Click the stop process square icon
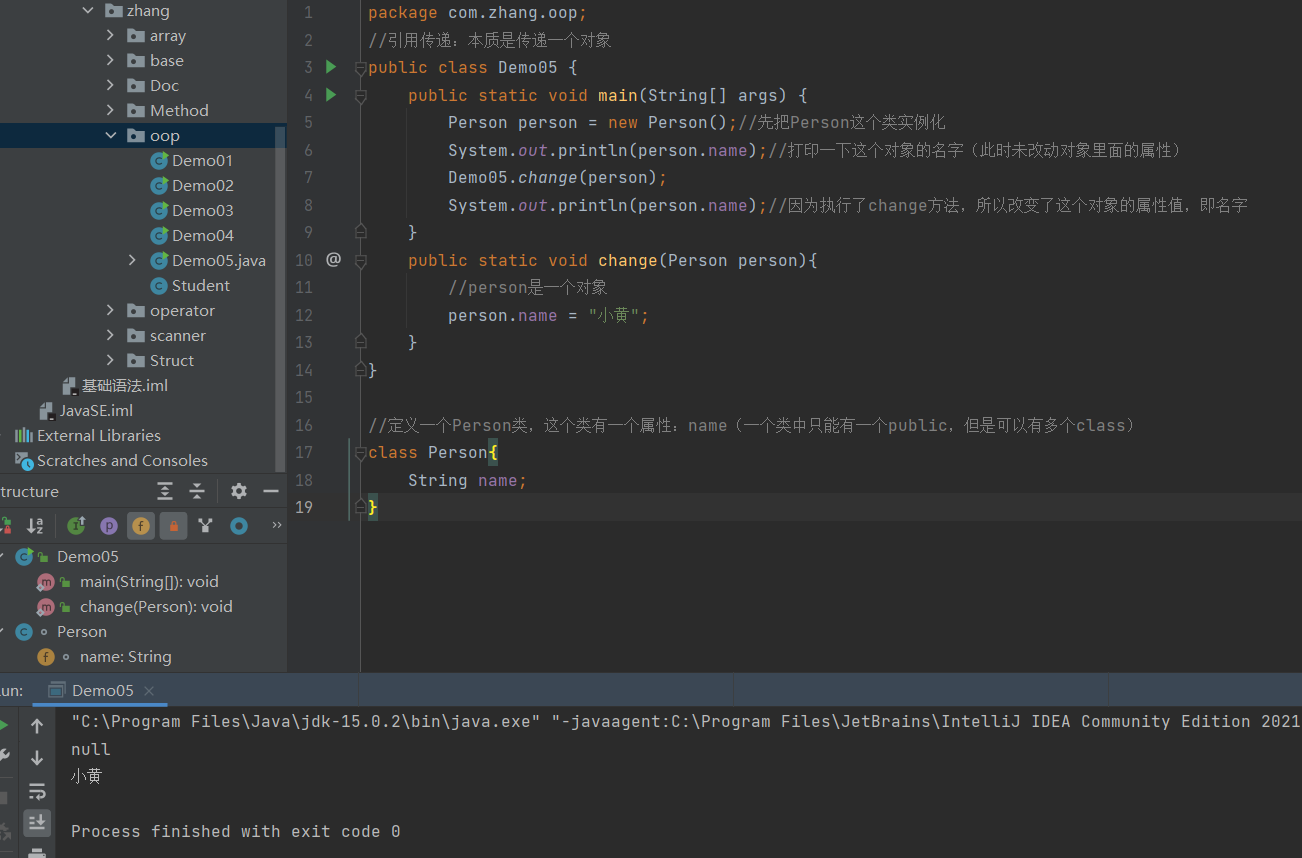The image size is (1302, 858). coord(4,798)
